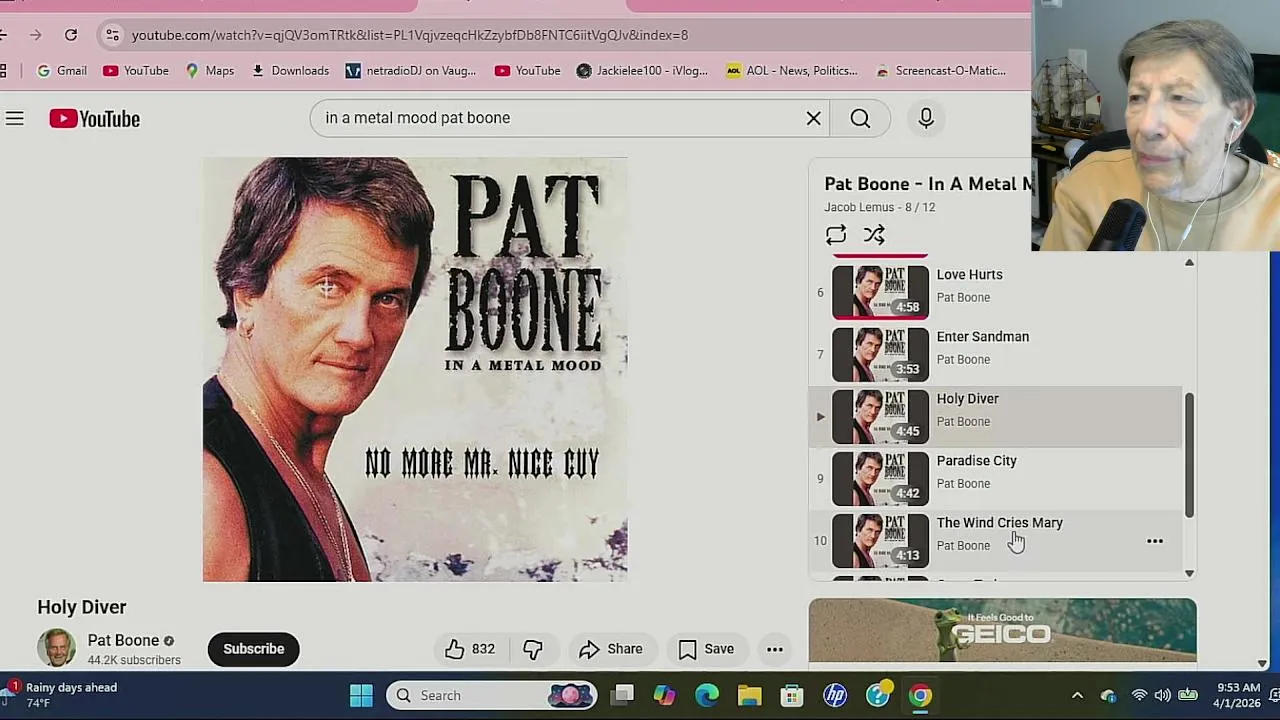Open the netradioDJ on Vaug... bookmark
The width and height of the screenshot is (1280, 720).
411,71
